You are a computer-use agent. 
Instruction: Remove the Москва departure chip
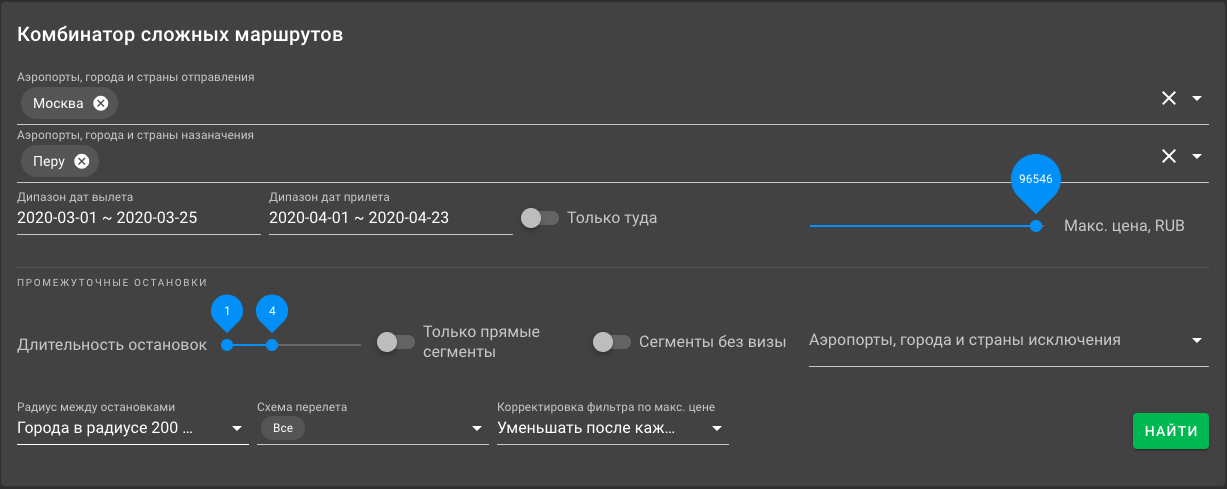coord(100,103)
